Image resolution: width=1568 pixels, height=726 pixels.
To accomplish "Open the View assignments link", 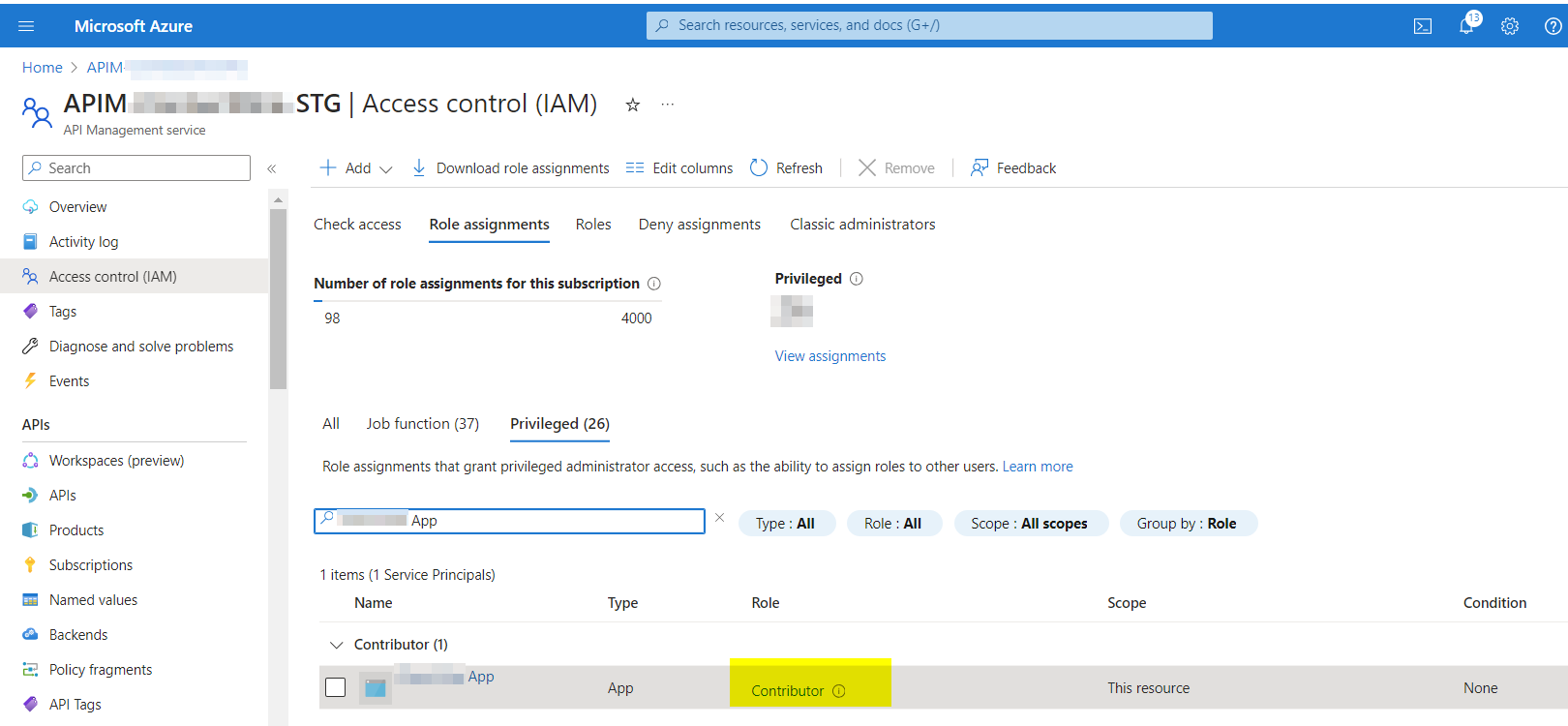I will click(x=830, y=356).
